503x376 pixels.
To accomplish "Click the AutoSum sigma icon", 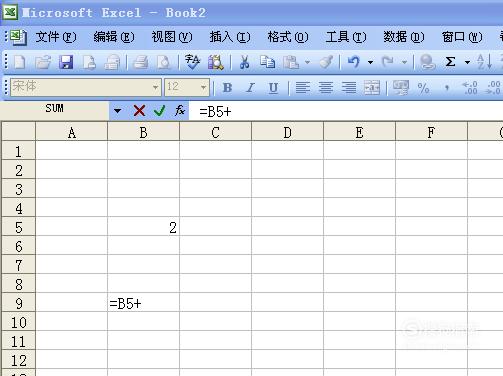I will tap(450, 62).
